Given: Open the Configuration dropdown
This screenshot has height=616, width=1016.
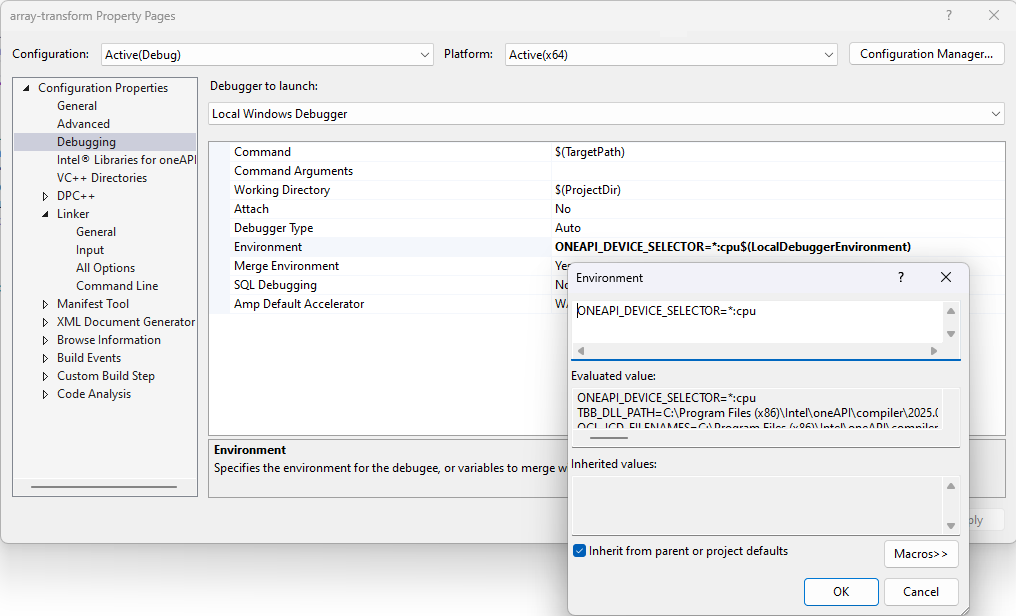Looking at the screenshot, I should coord(425,54).
